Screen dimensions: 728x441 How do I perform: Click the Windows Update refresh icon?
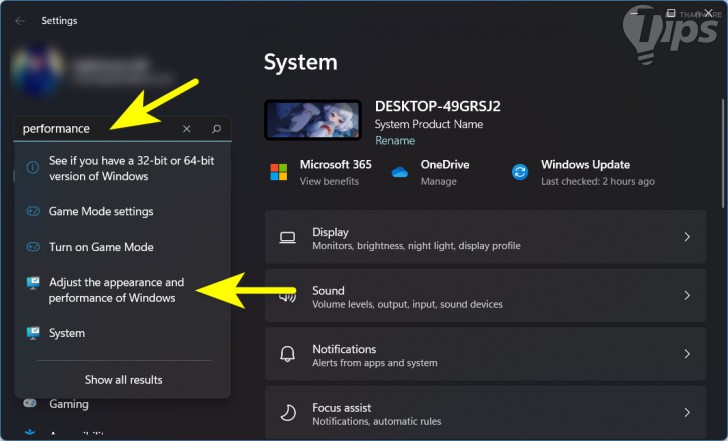(520, 172)
